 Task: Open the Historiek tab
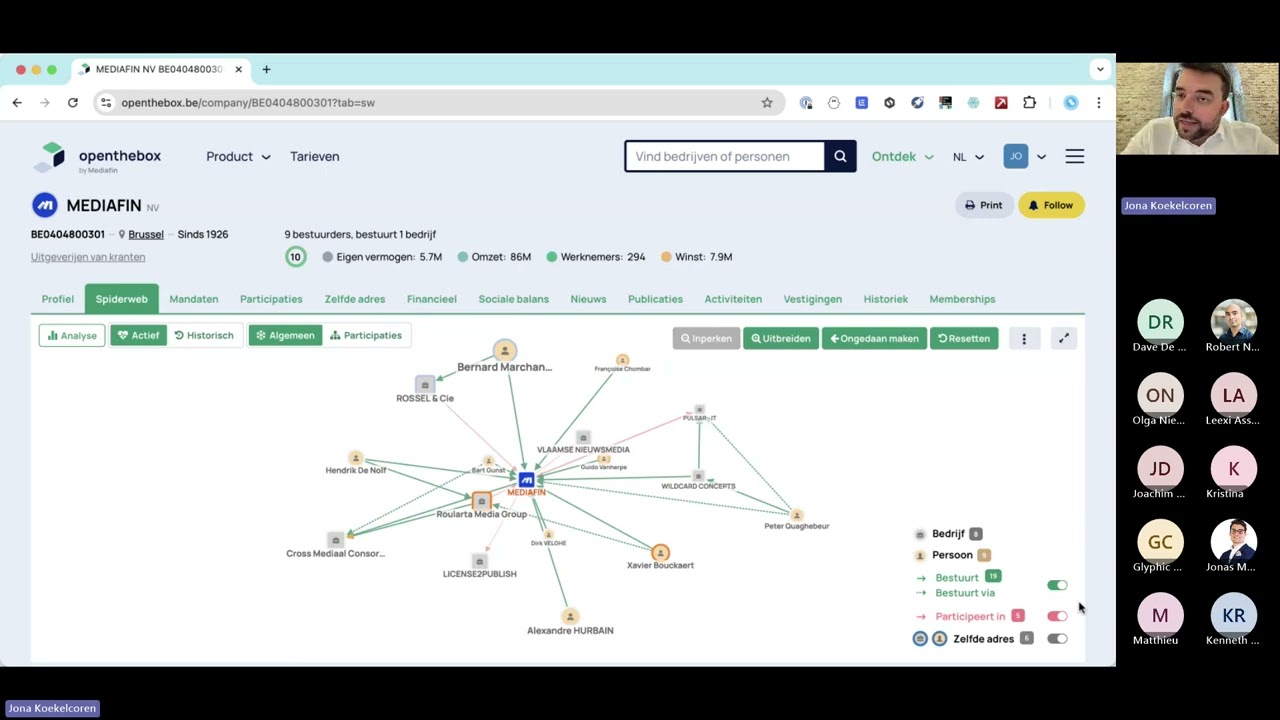pos(886,299)
